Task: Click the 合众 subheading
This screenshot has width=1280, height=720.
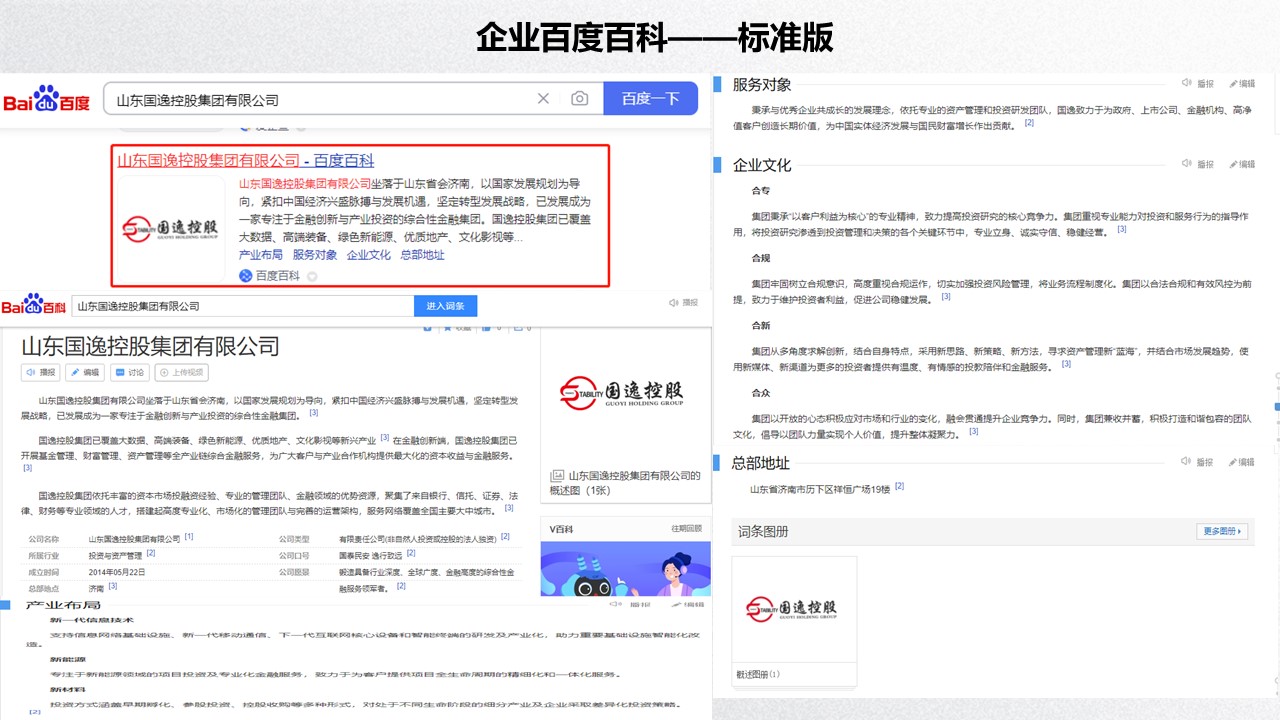Action: point(761,393)
